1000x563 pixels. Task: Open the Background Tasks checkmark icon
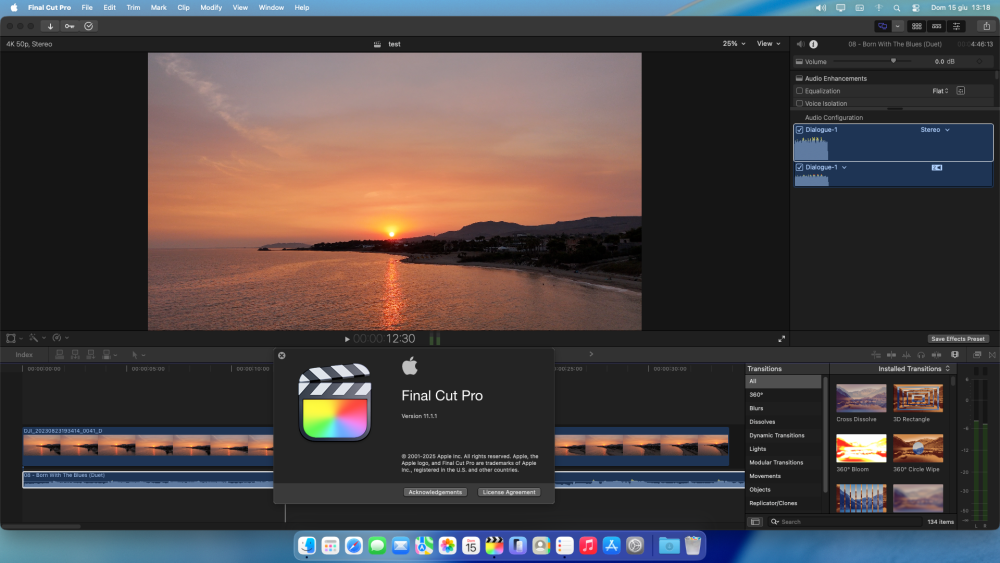coord(89,26)
